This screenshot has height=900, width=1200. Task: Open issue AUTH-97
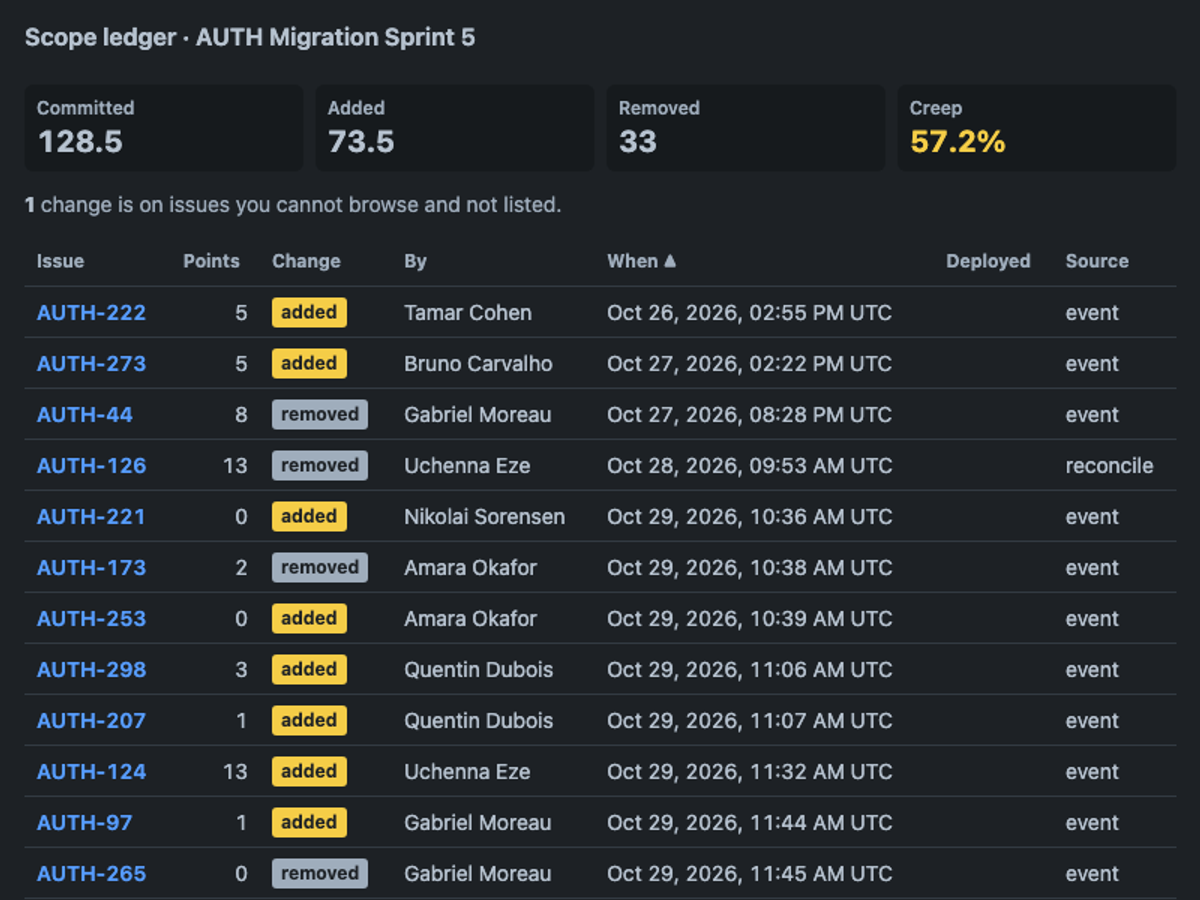pos(85,823)
